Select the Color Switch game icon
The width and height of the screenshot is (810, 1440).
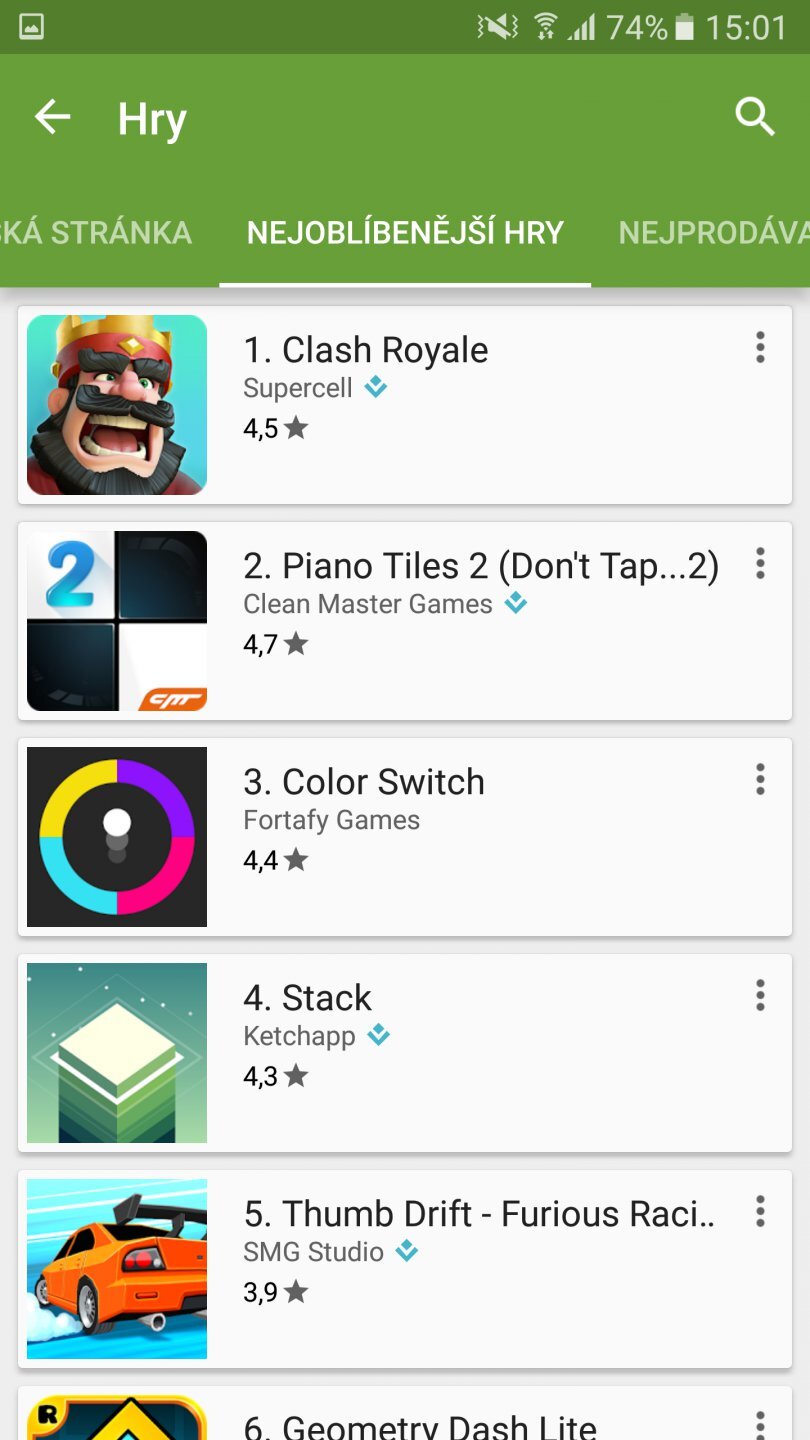click(117, 837)
